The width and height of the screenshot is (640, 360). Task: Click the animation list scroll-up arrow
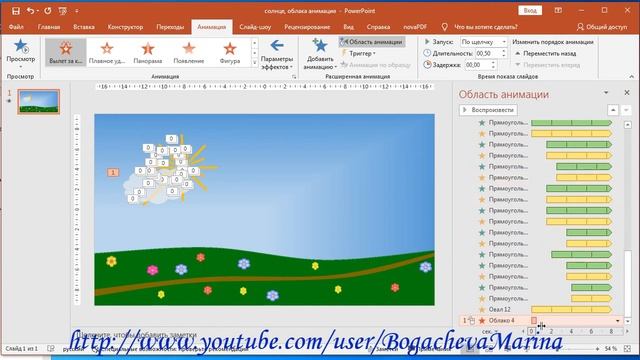[628, 124]
